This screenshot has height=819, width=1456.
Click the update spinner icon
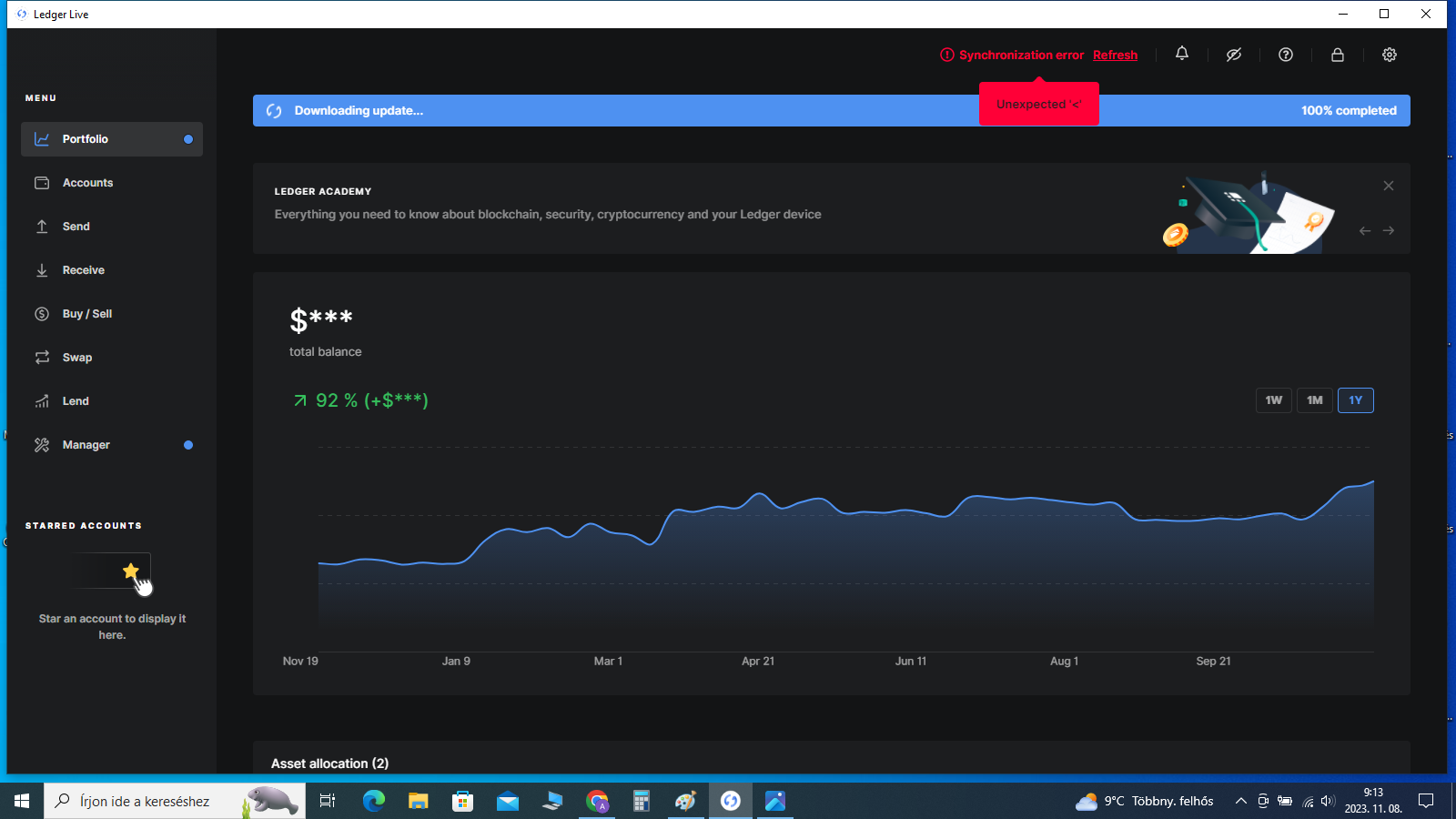pos(274,111)
